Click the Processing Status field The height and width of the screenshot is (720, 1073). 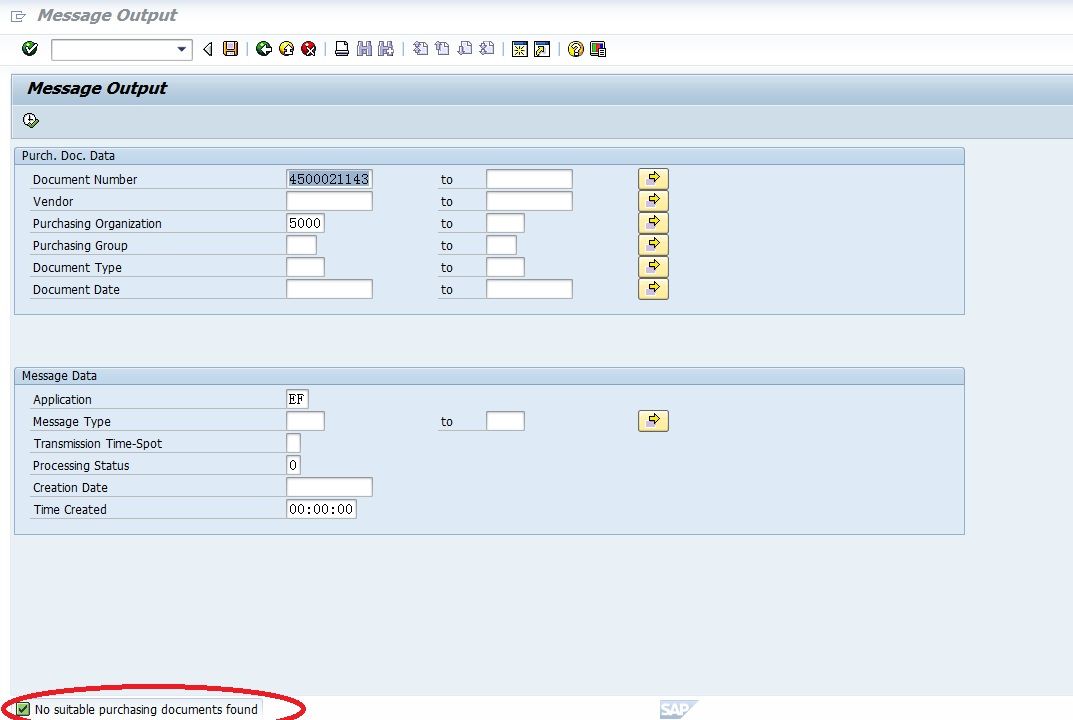pyautogui.click(x=293, y=465)
